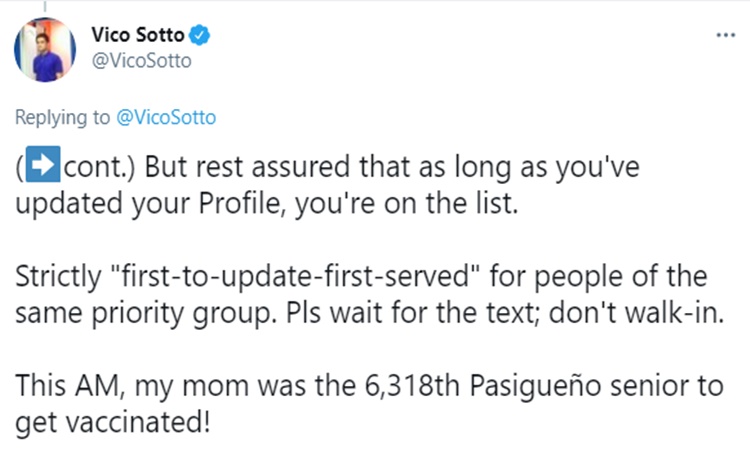Screen dimensions: 750x450
Task: Click the grey 'Replying to' label
Action: pos(62,117)
